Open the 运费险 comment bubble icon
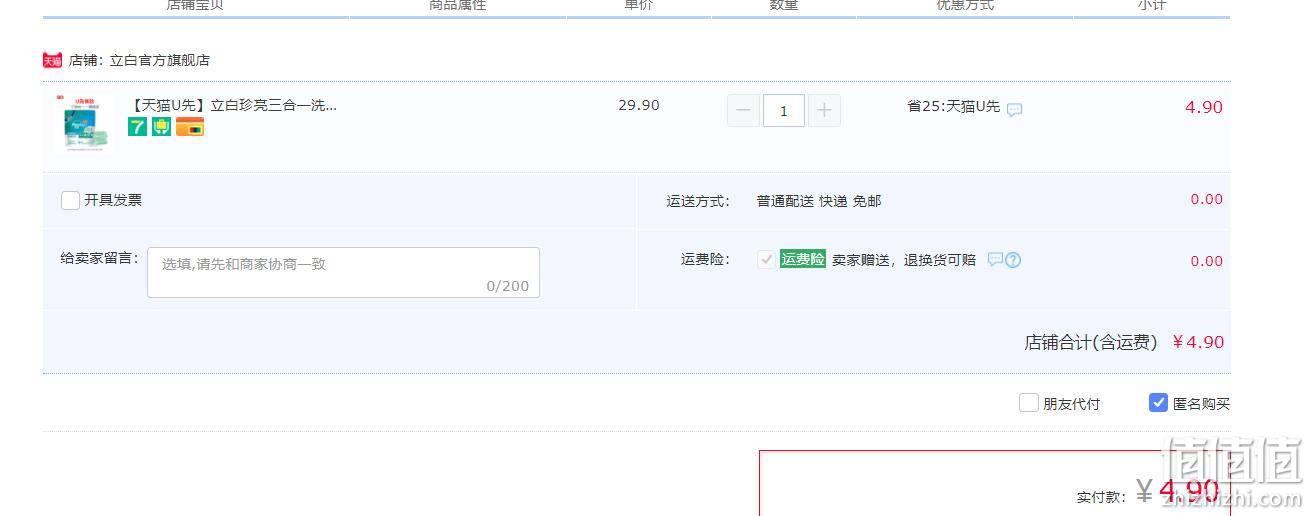 (x=995, y=259)
